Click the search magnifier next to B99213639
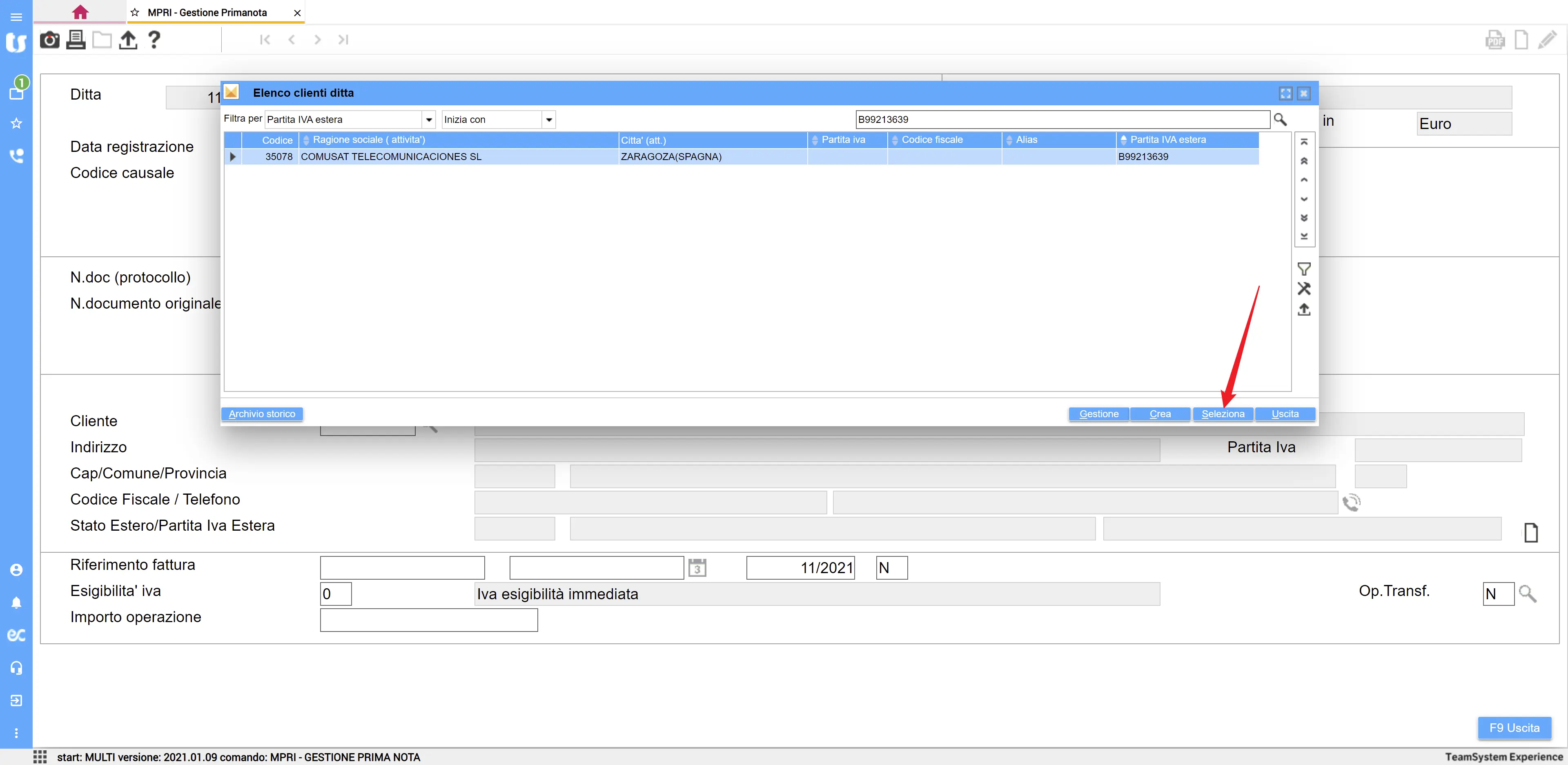Viewport: 1568px width, 765px height. click(x=1280, y=119)
